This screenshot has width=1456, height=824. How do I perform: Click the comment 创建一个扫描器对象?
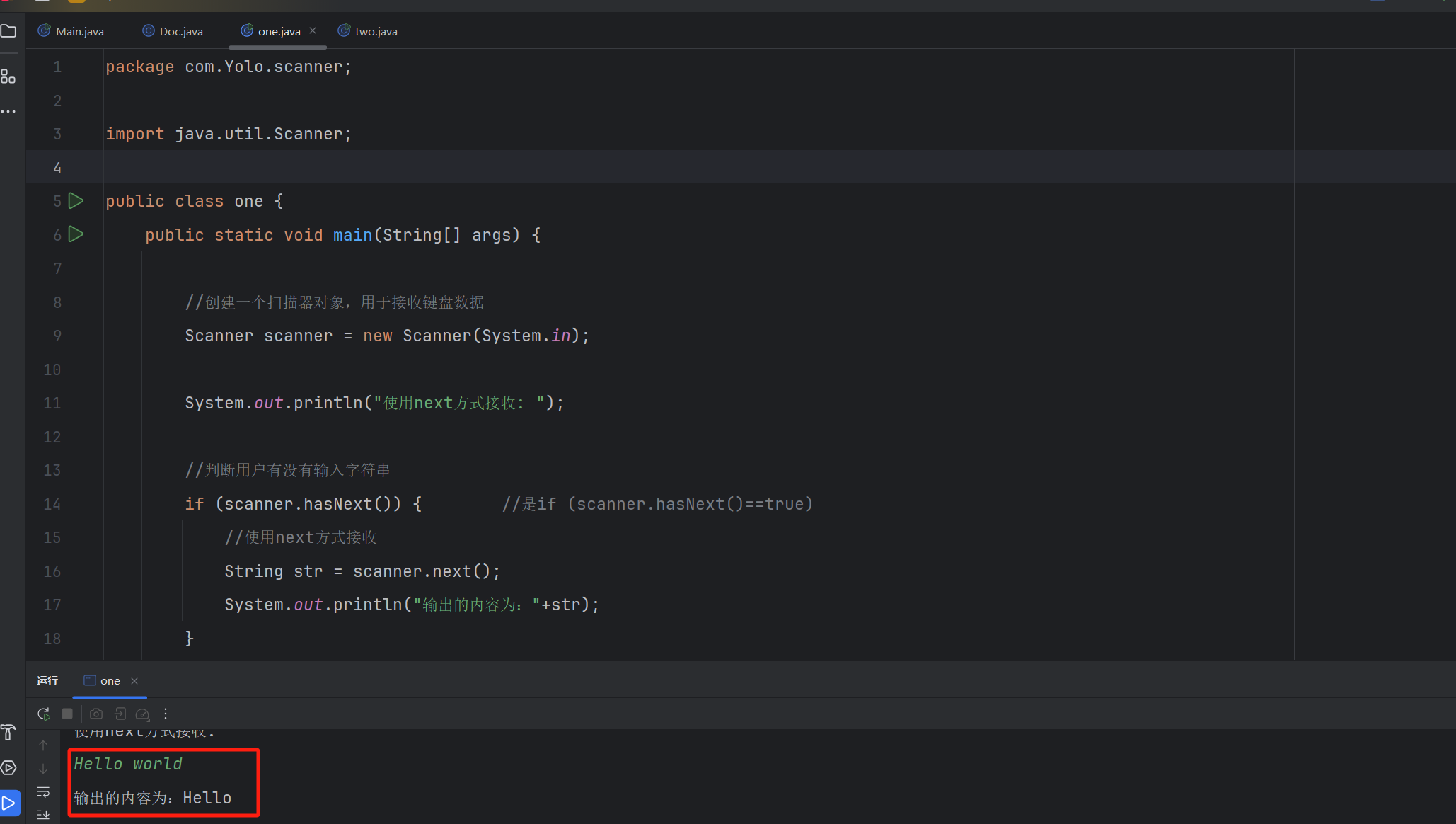pyautogui.click(x=335, y=302)
